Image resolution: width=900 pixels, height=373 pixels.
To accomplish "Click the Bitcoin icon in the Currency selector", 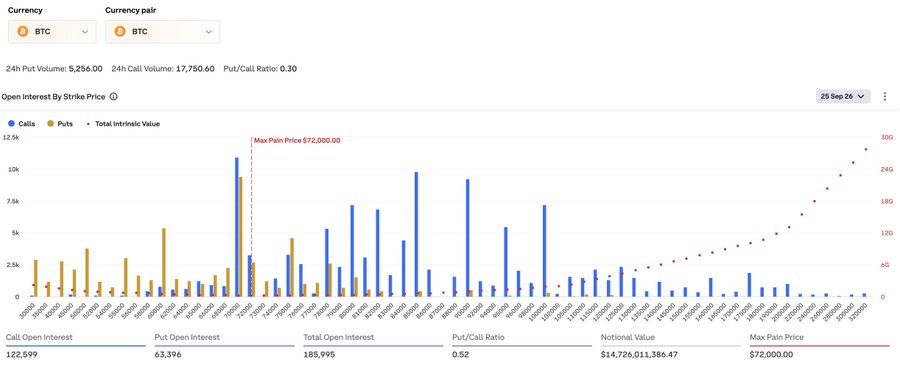I will (23, 32).
